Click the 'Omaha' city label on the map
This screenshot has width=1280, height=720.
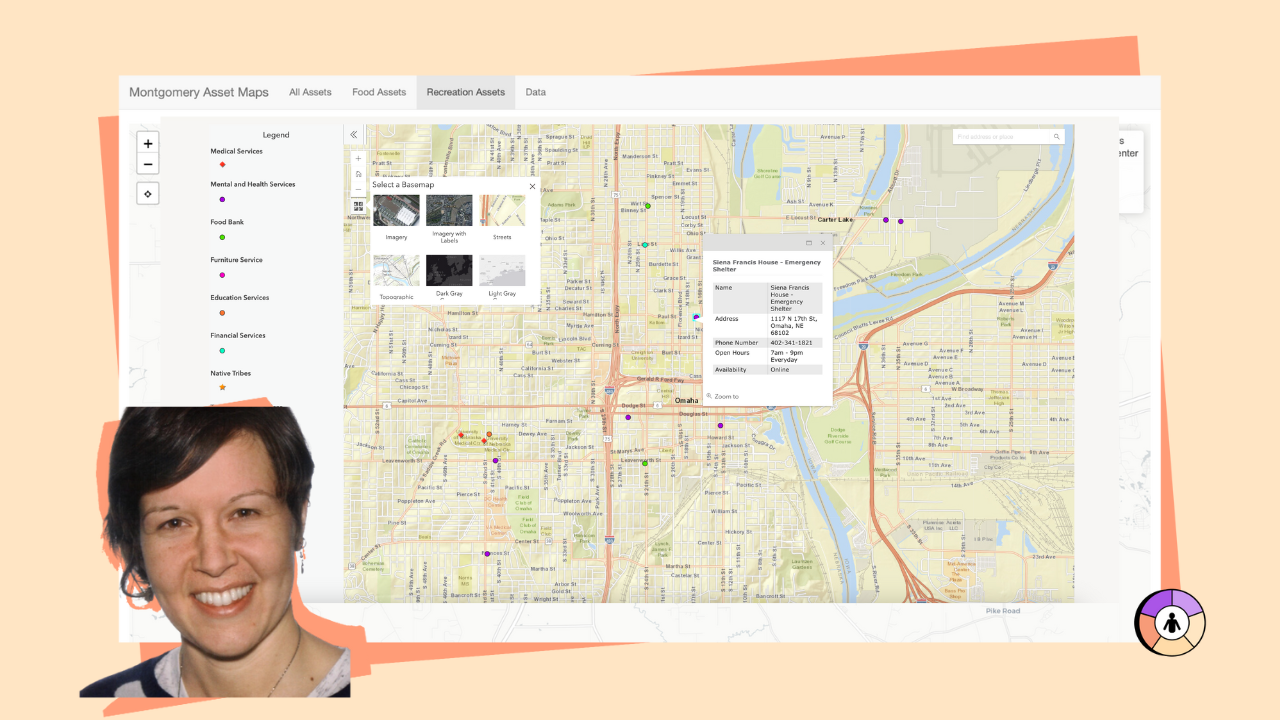687,401
